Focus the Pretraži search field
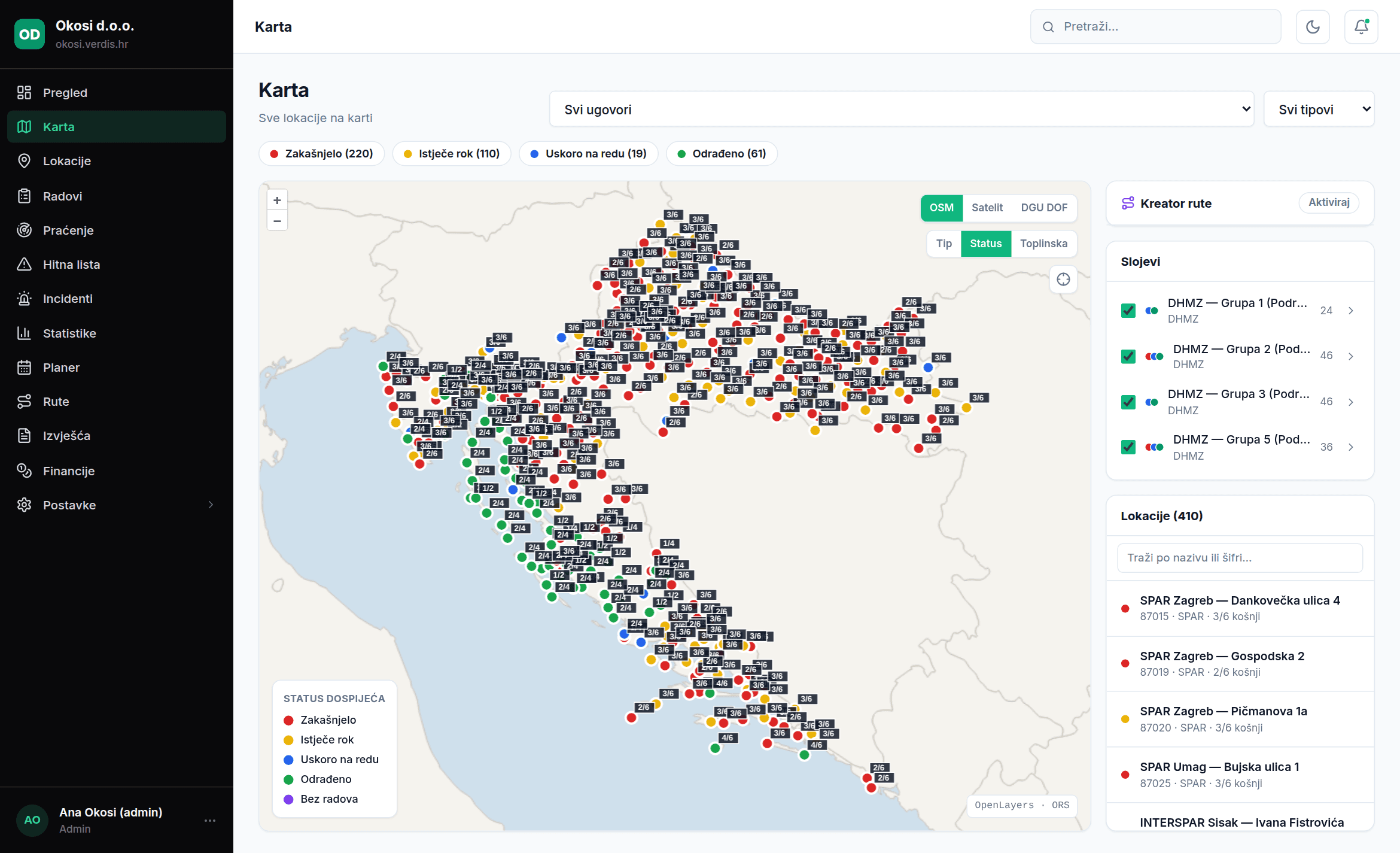 (x=1155, y=26)
